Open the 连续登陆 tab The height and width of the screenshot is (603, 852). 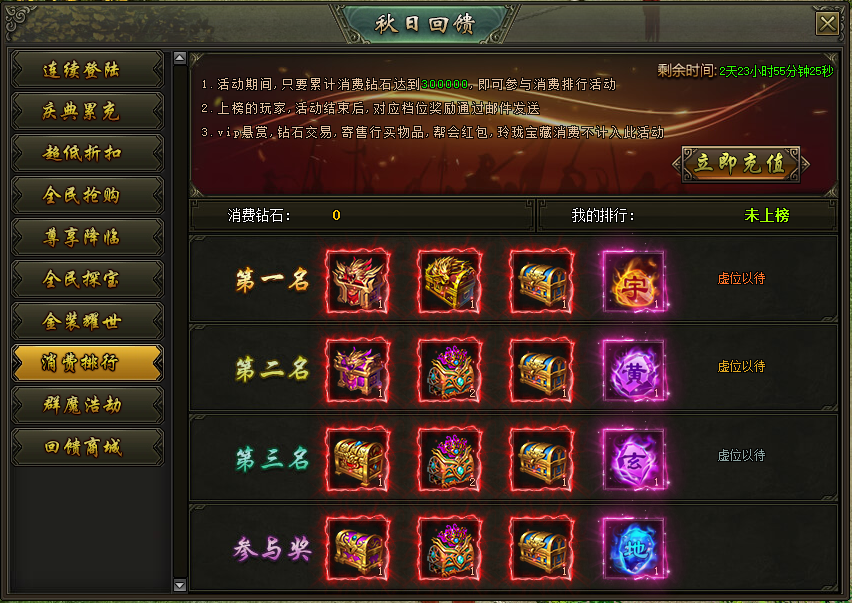(x=87, y=70)
